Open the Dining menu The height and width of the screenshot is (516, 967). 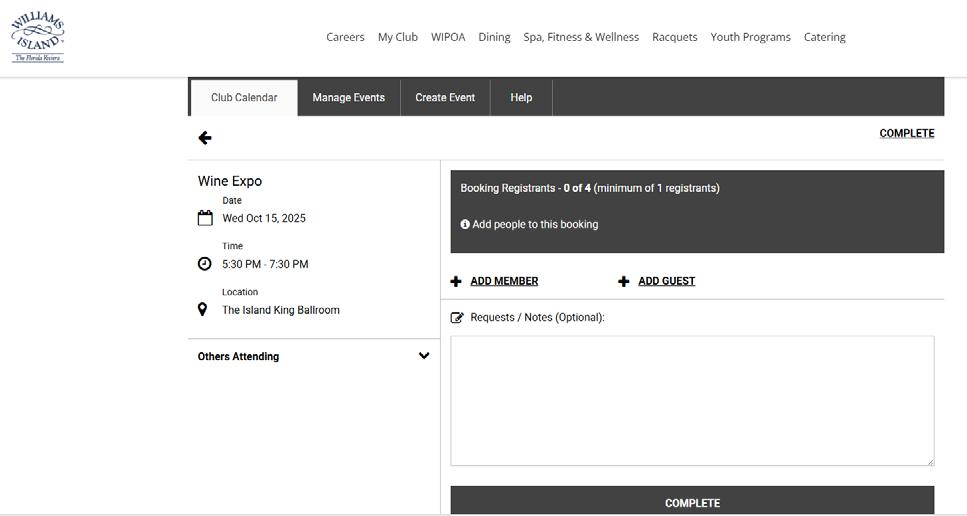click(x=494, y=37)
